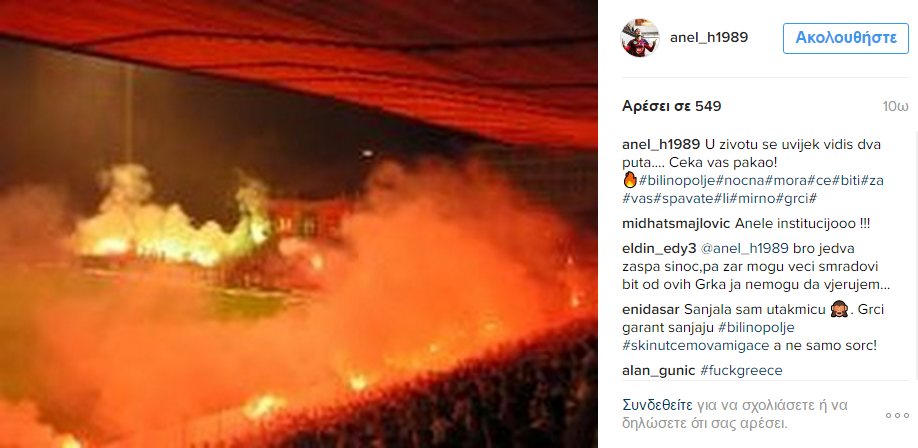Open the 10ω post timestamp
The width and height of the screenshot is (918, 448).
pos(895,107)
